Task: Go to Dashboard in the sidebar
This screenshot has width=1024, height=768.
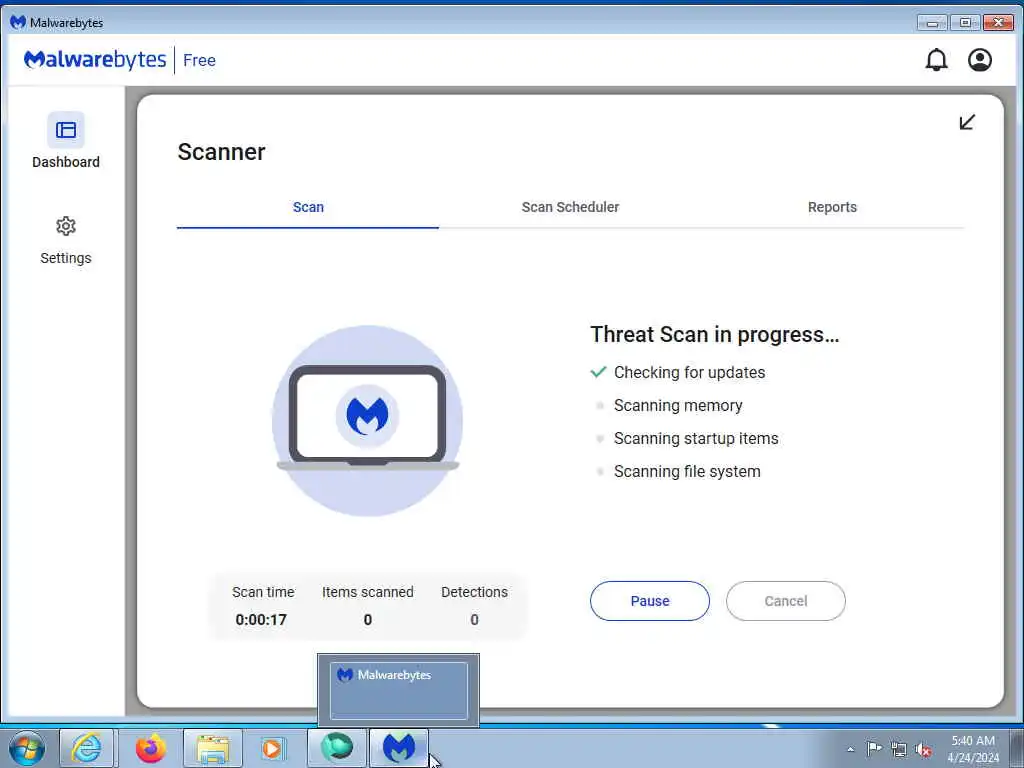Action: pyautogui.click(x=66, y=141)
